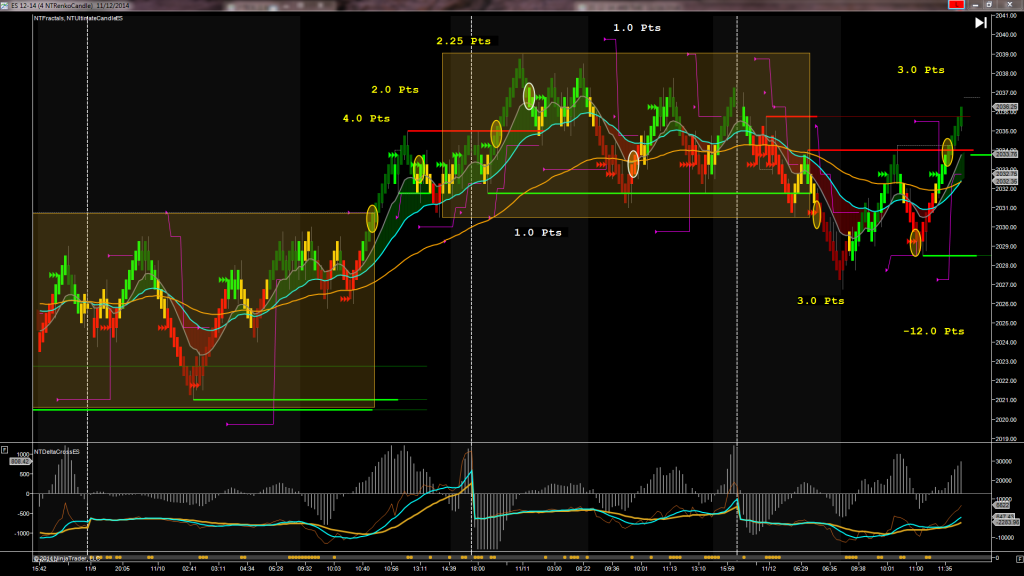Restore down the chart window
Viewport: 1024px width, 576px height.
[x=989, y=5]
